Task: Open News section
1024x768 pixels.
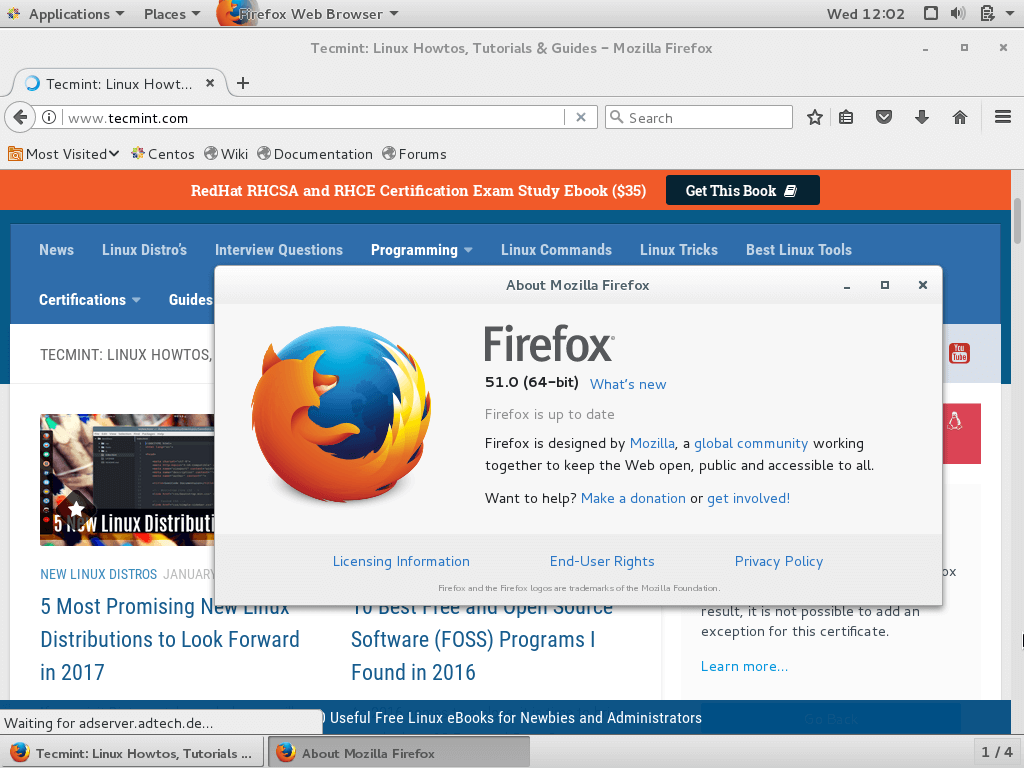Action: [x=56, y=250]
